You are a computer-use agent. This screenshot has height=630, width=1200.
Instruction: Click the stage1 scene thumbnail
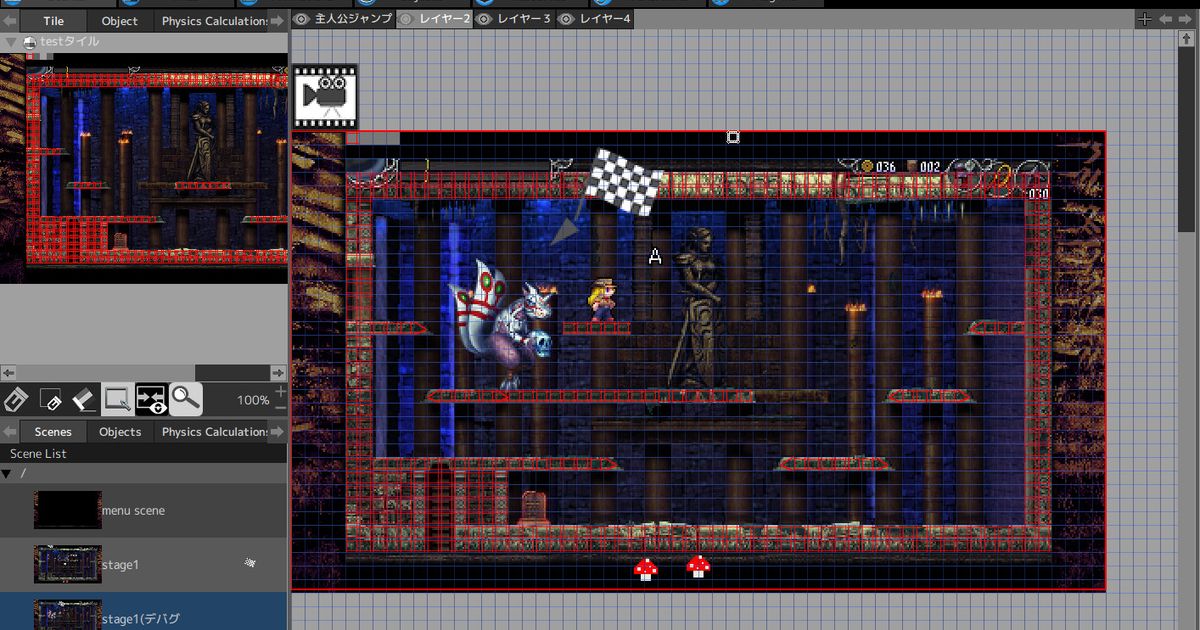click(68, 564)
